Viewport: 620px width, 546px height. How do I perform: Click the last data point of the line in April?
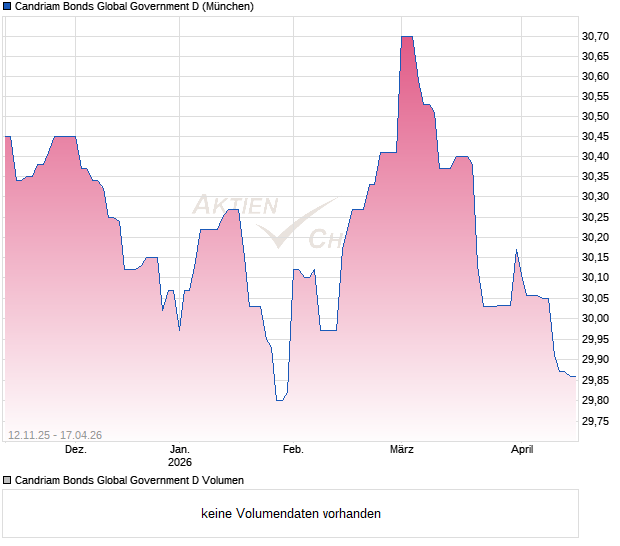[574, 377]
